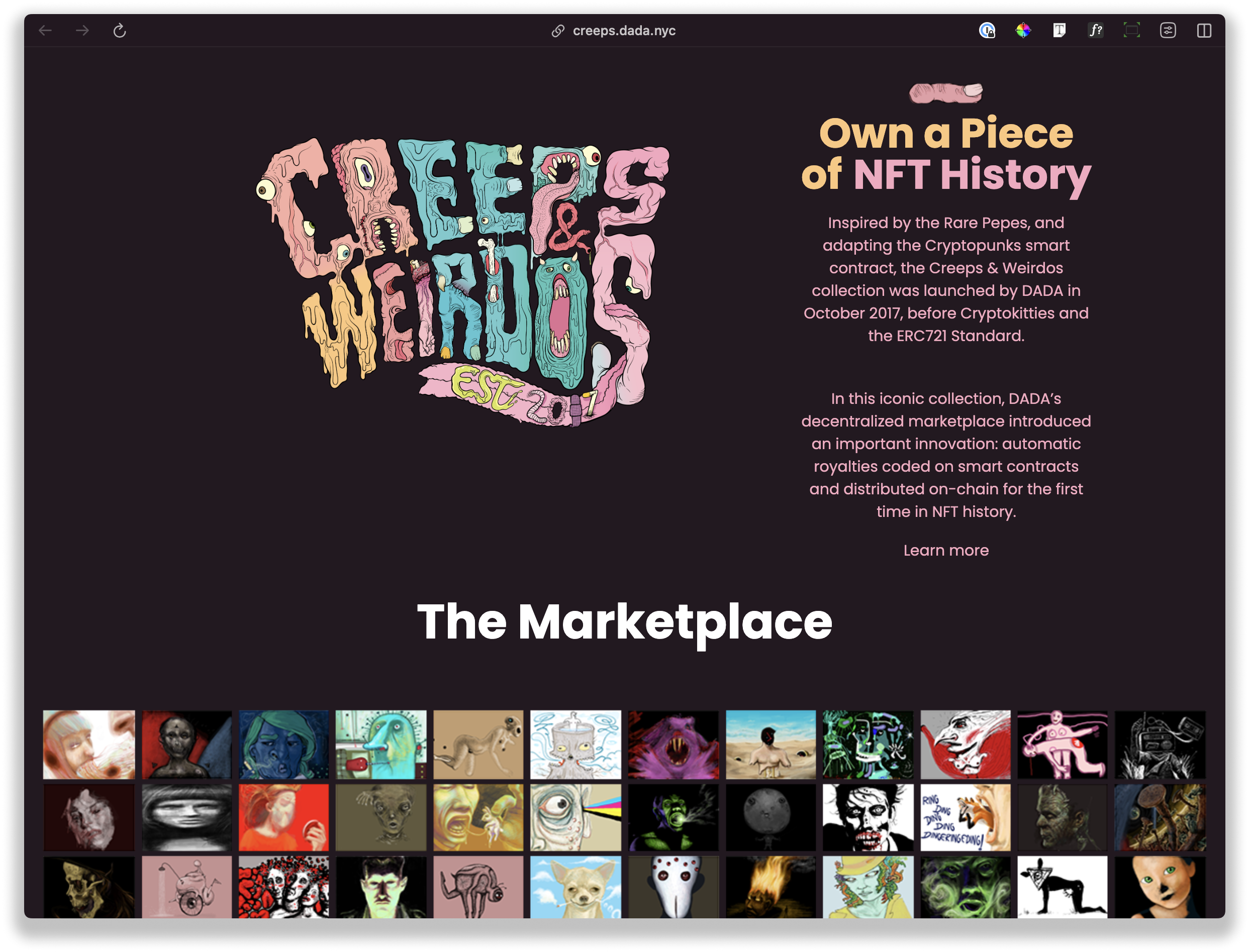The height and width of the screenshot is (952, 1249).
Task: Select the green witch blowing smoke thumbnail
Action: coord(673,817)
